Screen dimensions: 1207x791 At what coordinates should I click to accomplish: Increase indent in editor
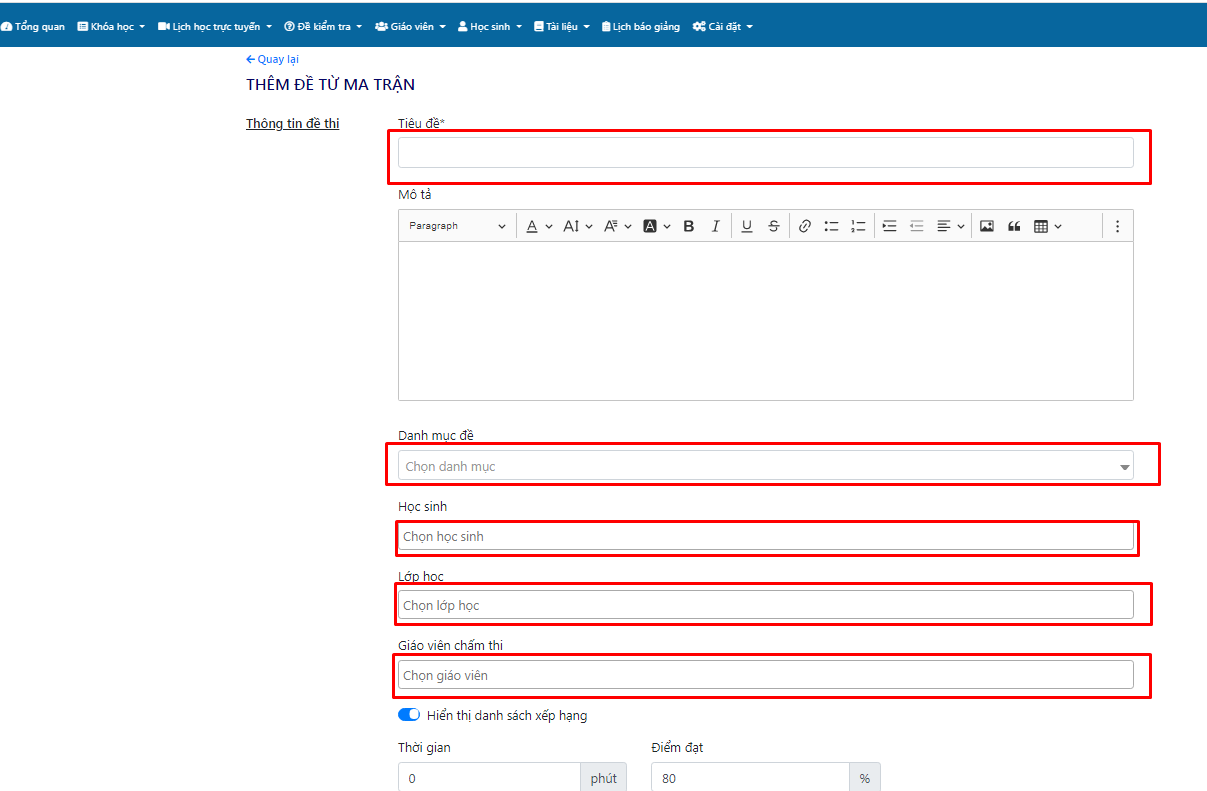point(889,226)
